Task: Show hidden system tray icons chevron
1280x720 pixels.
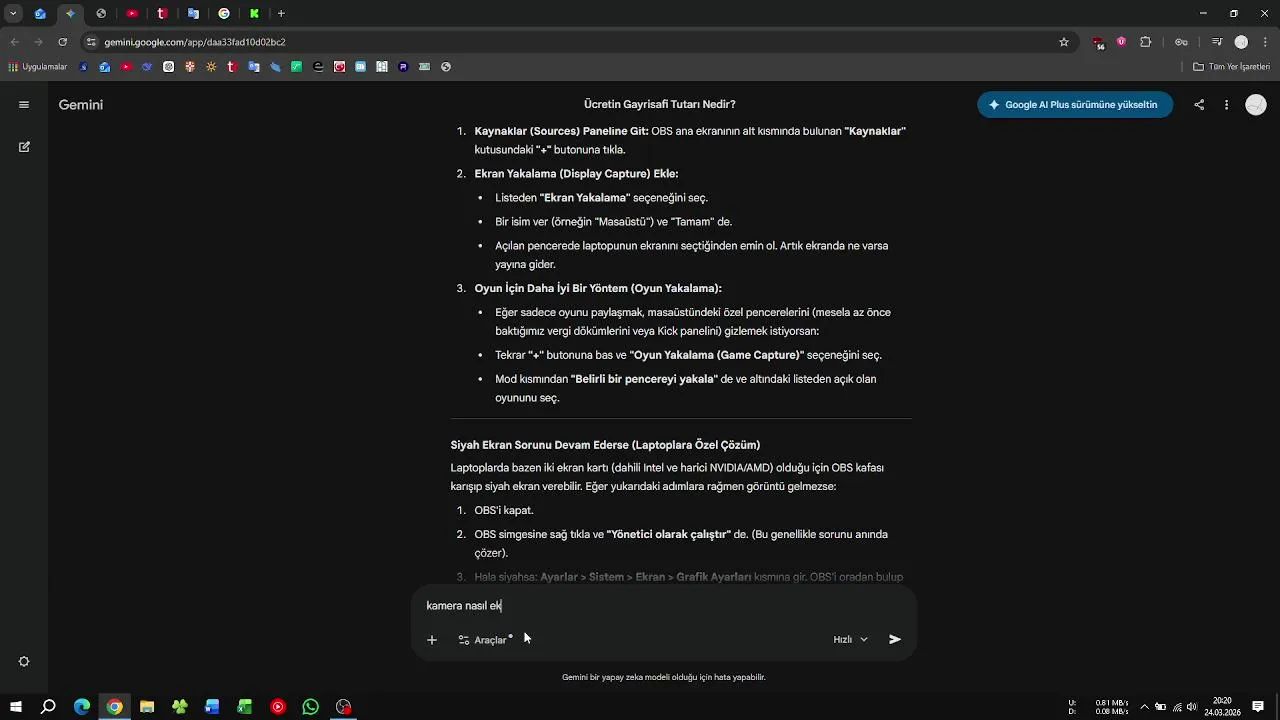Action: (x=1145, y=707)
